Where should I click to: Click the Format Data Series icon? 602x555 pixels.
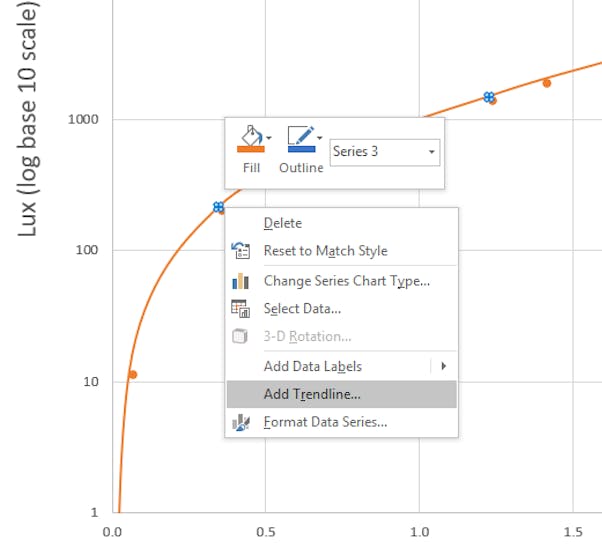241,422
